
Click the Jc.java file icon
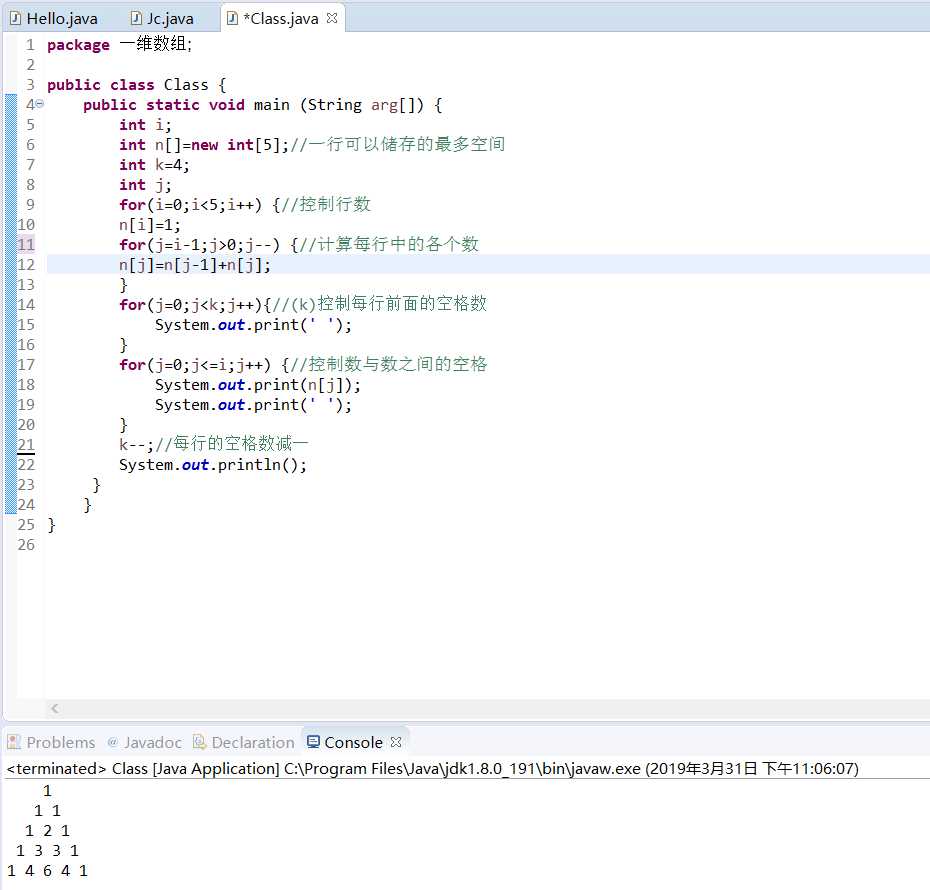tap(136, 18)
